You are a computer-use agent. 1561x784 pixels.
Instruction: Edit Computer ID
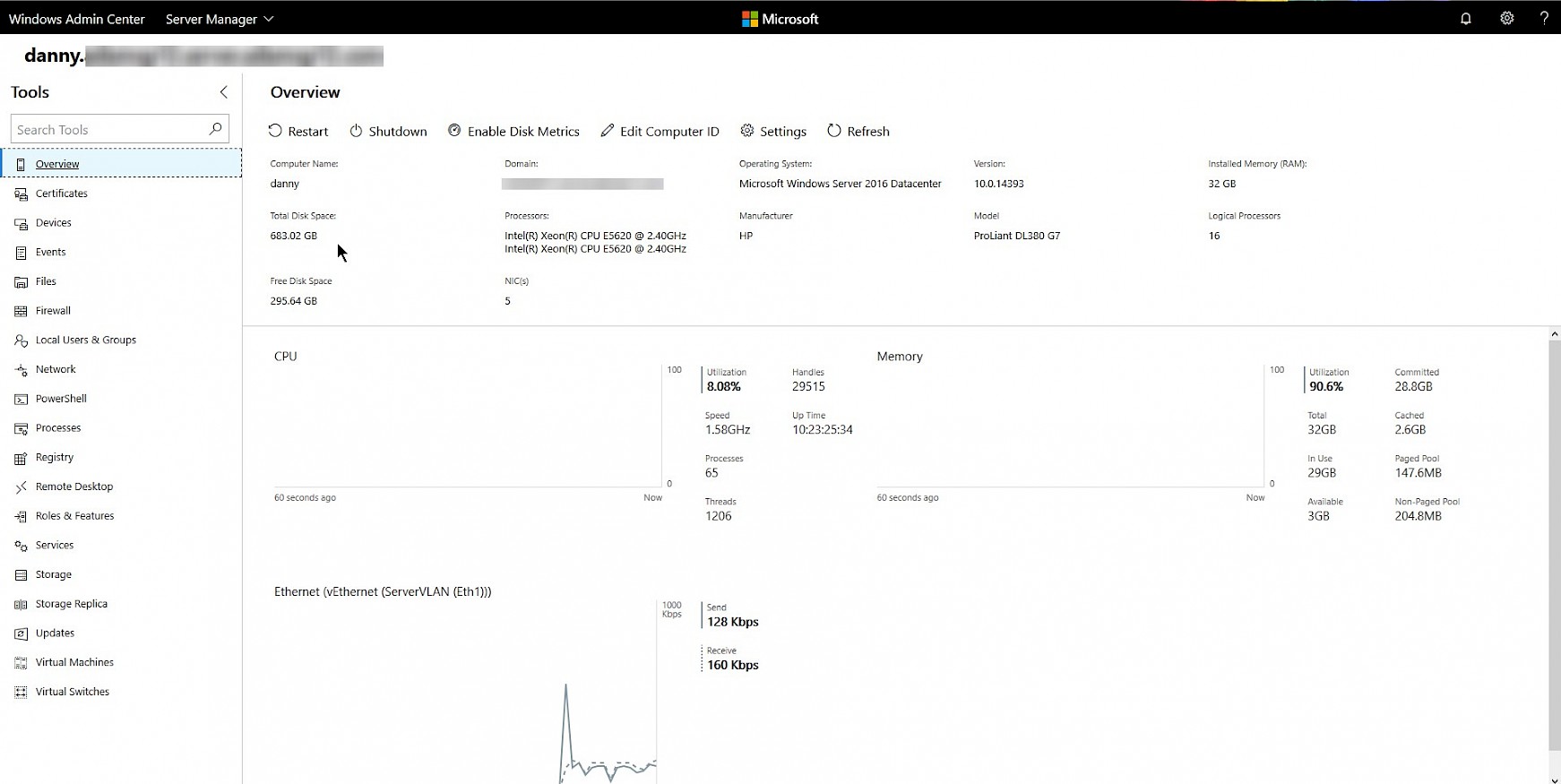[660, 131]
